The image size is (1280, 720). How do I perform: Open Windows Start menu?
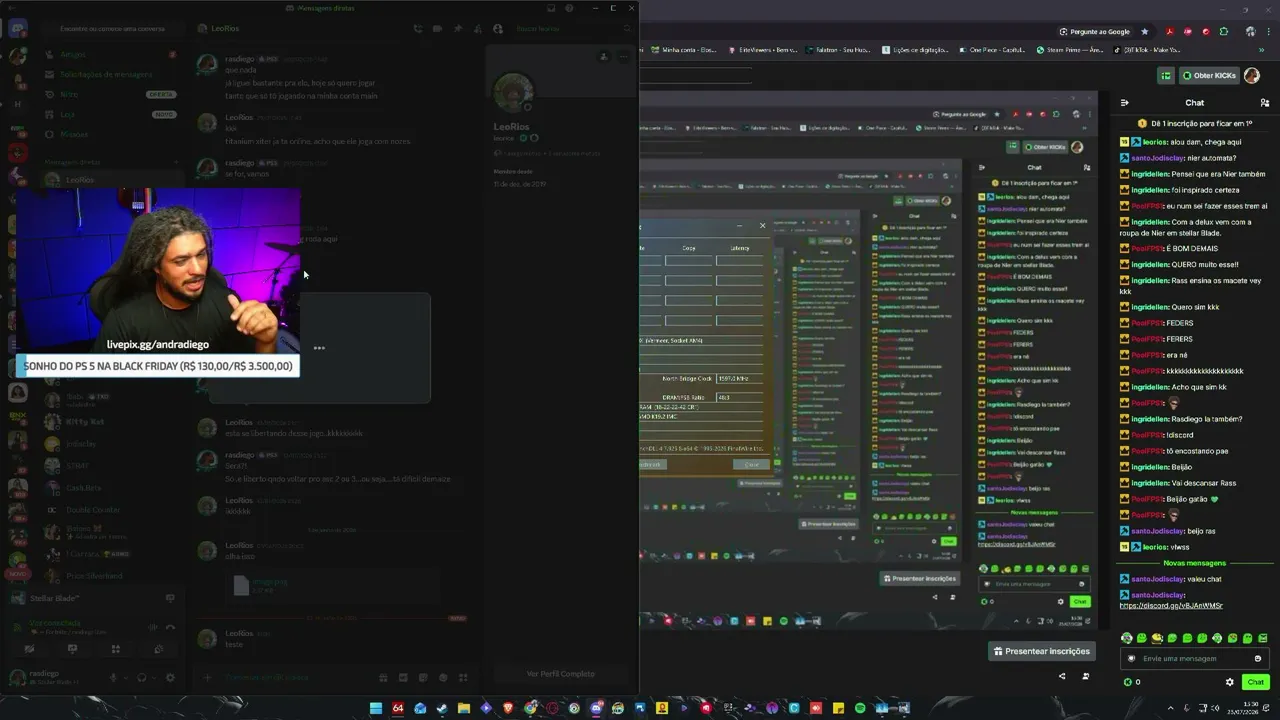pos(376,708)
